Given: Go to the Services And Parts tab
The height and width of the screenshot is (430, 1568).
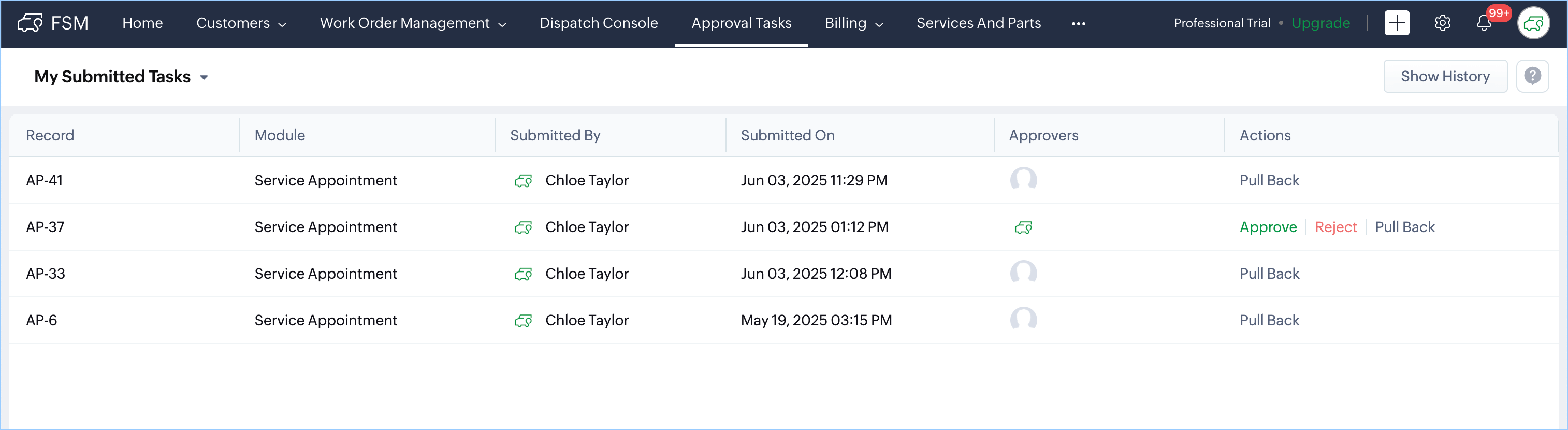Looking at the screenshot, I should click(978, 23).
